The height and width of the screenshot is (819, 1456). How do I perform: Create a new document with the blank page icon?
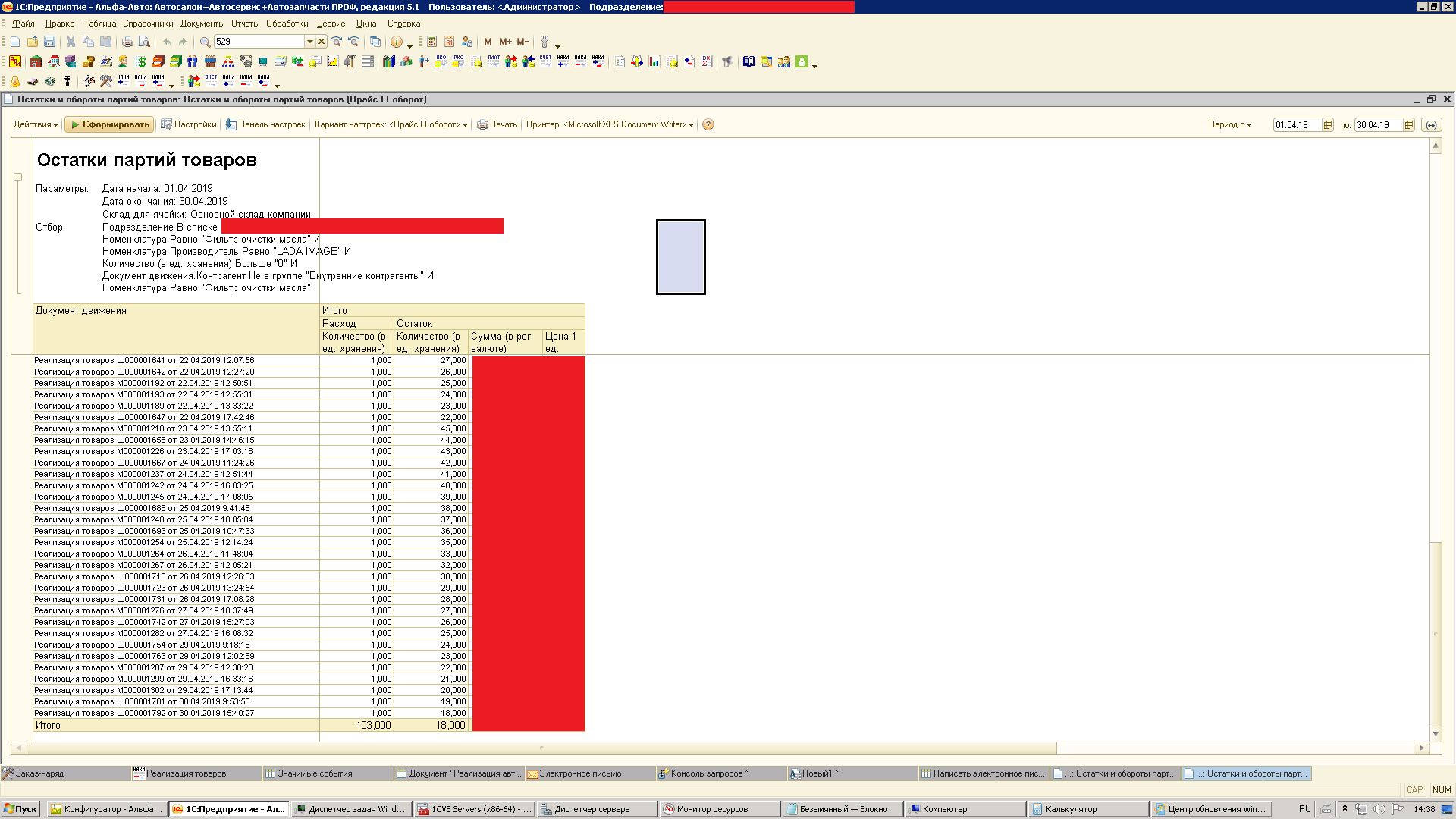click(x=15, y=42)
